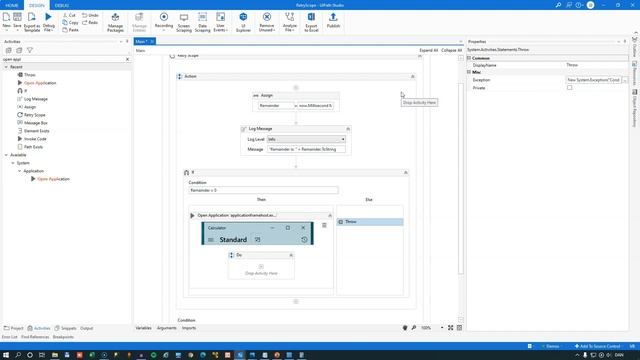Redo the last undone change

(90, 22)
